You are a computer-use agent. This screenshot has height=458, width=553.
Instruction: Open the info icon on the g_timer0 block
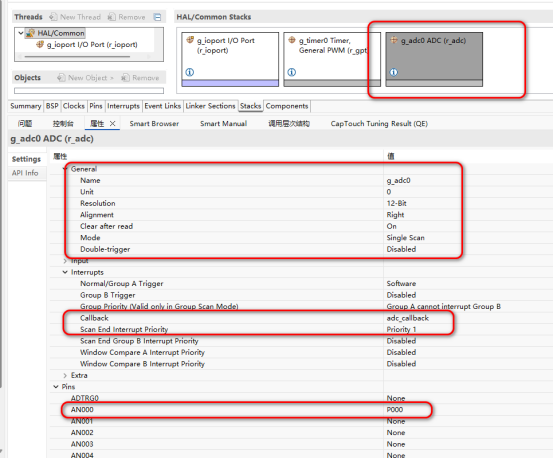tap(292, 72)
